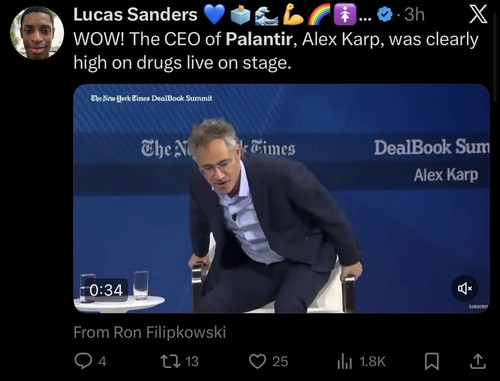Click the X logo at the top right

tap(478, 15)
